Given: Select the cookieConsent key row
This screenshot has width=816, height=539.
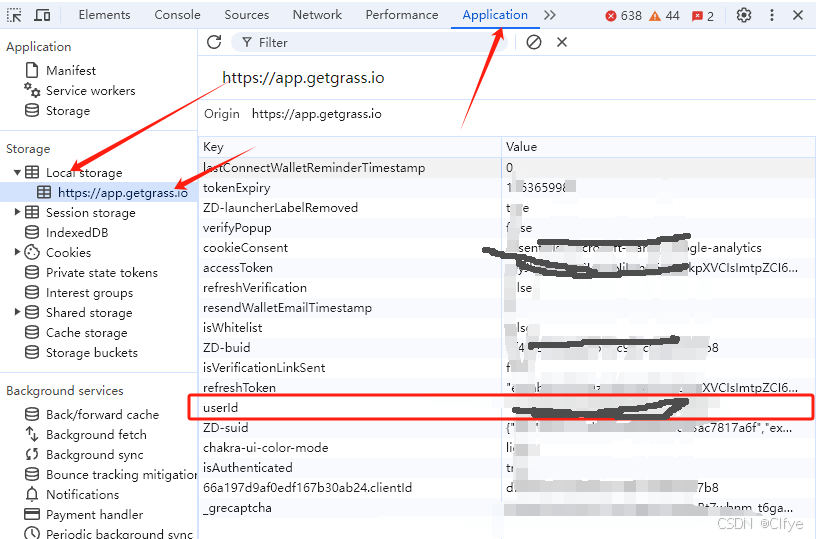Looking at the screenshot, I should (x=507, y=248).
